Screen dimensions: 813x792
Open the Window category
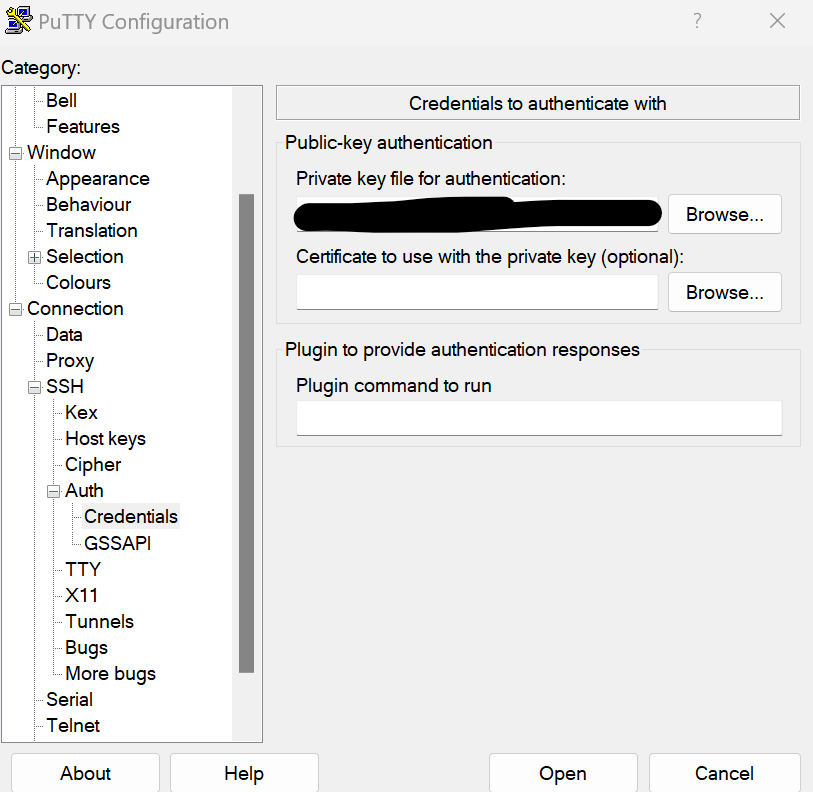(61, 152)
